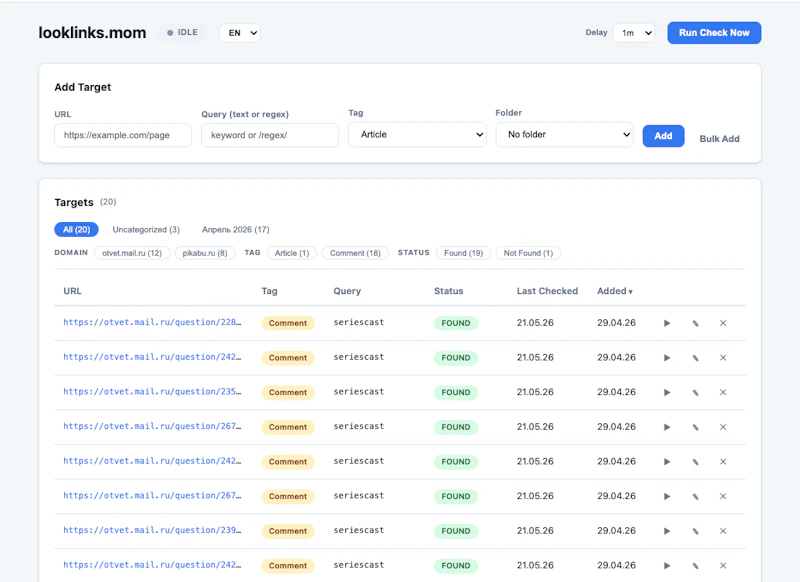Toggle the Not Found (1) filter

click(x=528, y=253)
